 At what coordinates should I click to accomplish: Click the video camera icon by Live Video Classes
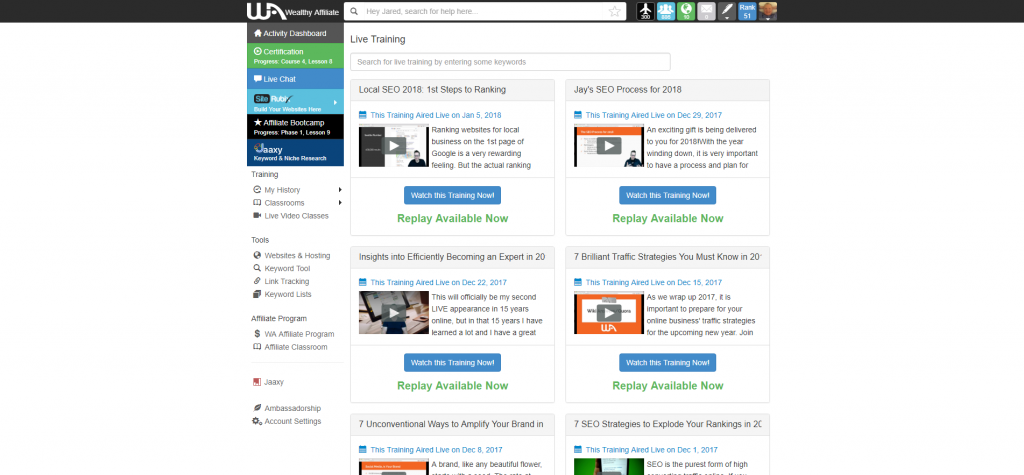[x=257, y=216]
